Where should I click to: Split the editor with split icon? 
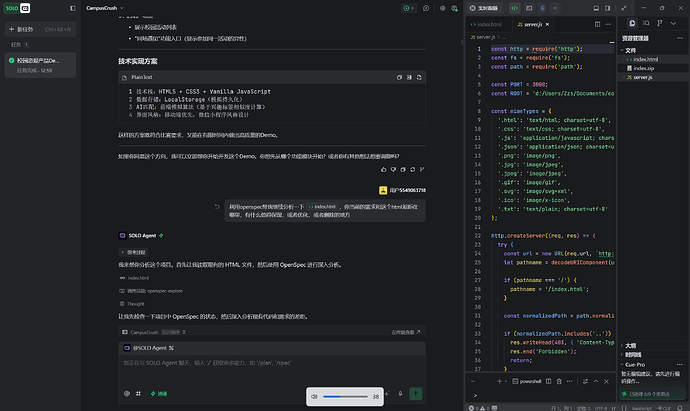pyautogui.click(x=597, y=24)
